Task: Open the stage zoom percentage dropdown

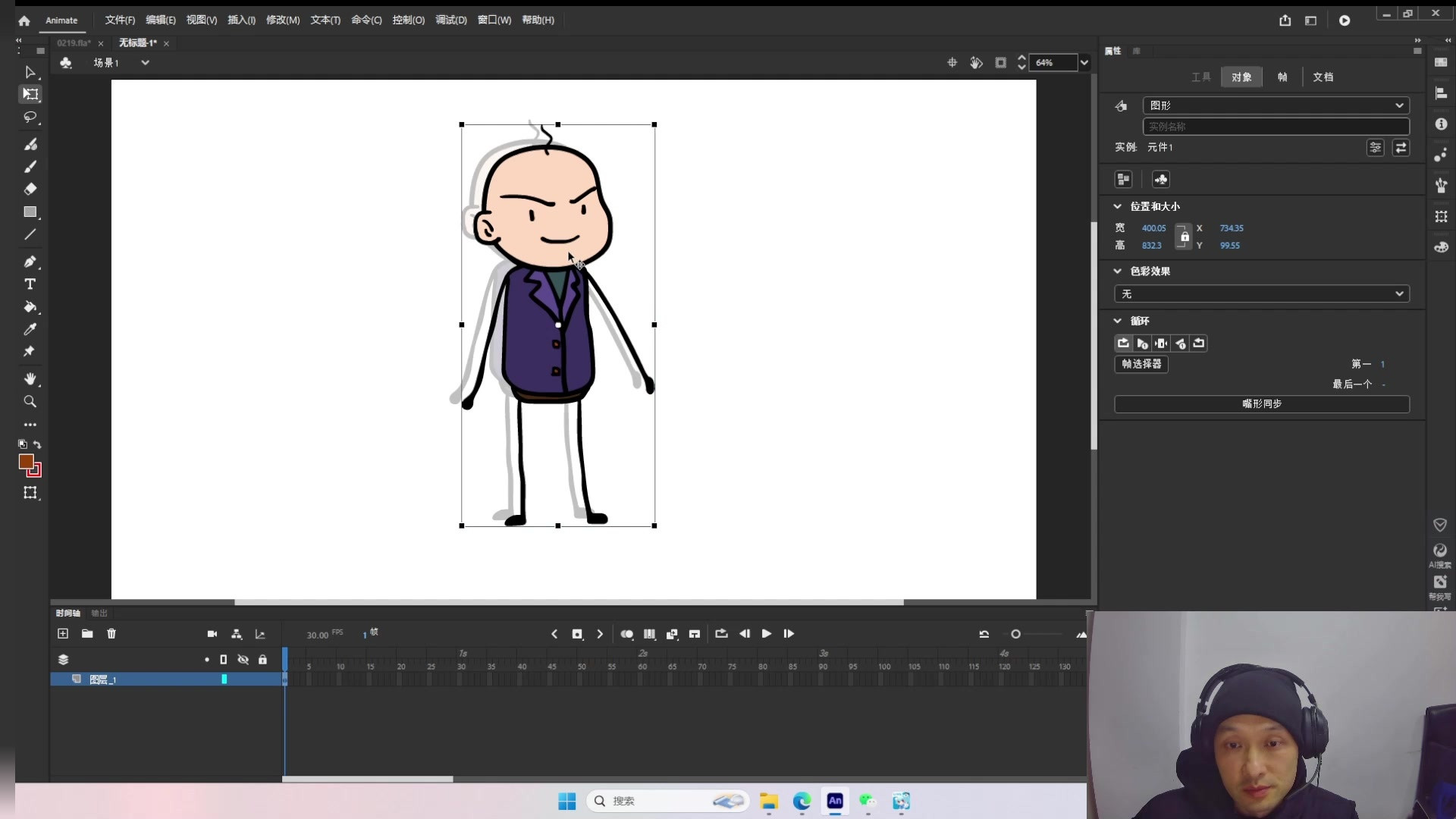Action: (x=1084, y=63)
